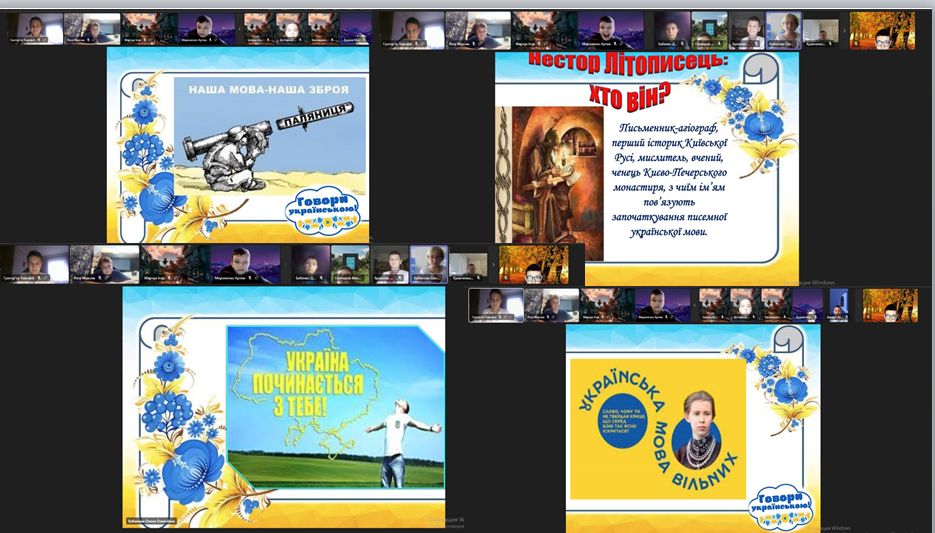Screen dimensions: 935x533
Task: Select first participant tile above Ukraine map slide
Action: click(x=34, y=264)
